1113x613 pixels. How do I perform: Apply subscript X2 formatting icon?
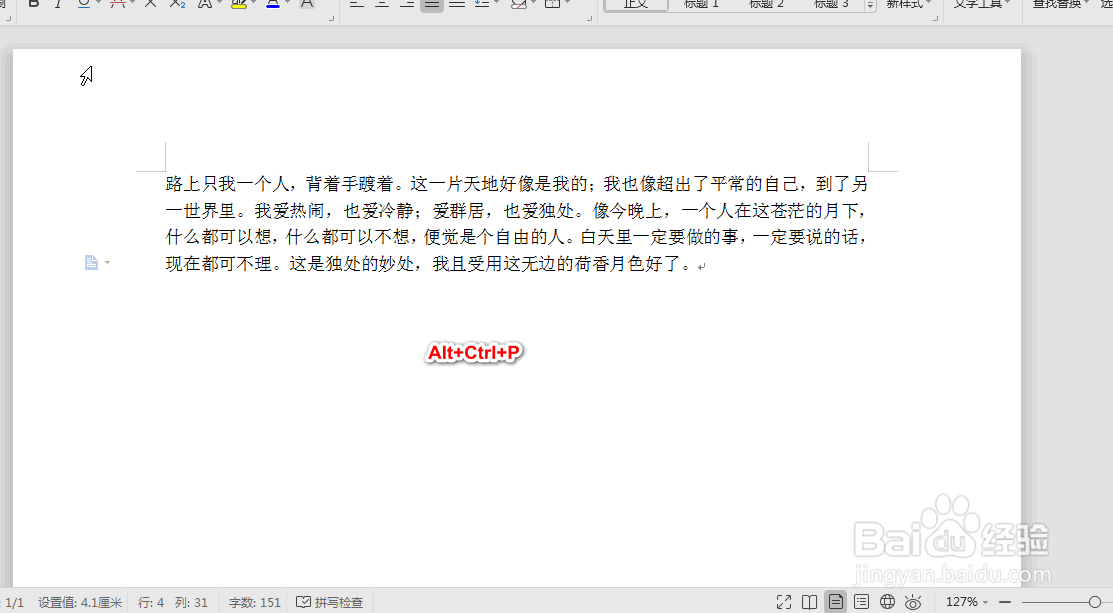tap(177, 4)
